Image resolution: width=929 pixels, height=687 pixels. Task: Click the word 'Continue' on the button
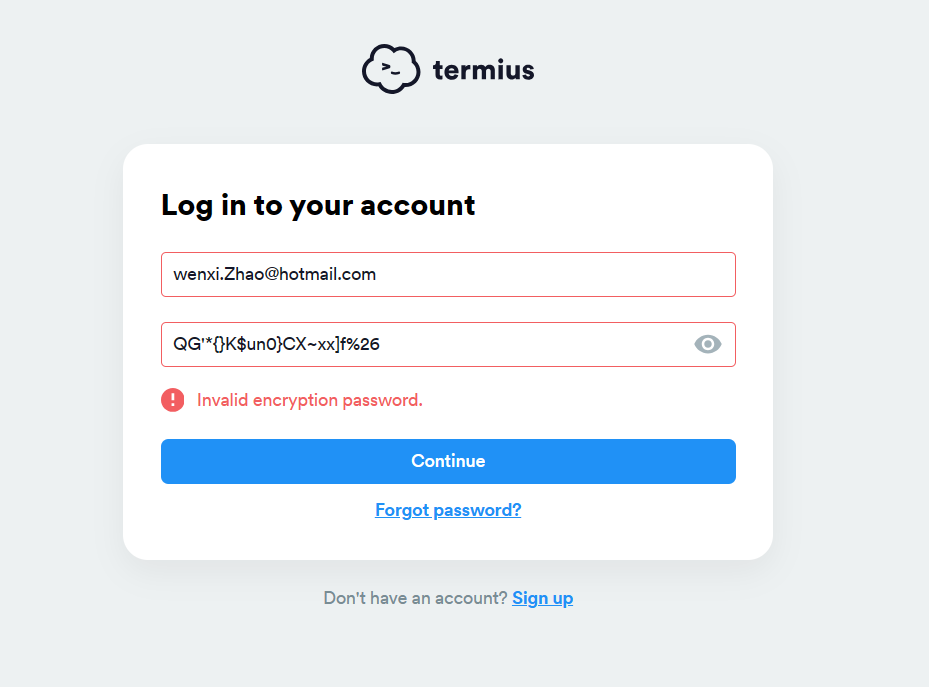point(448,461)
